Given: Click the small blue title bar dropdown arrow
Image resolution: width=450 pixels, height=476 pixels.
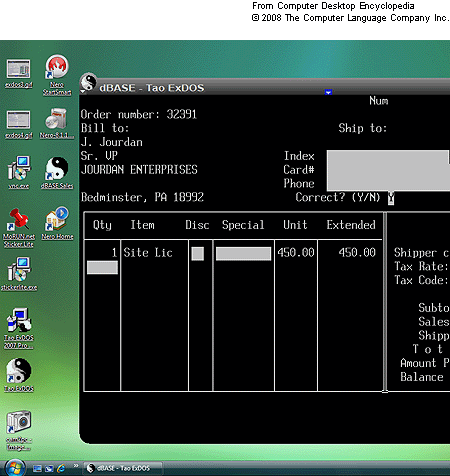Looking at the screenshot, I should point(328,92).
